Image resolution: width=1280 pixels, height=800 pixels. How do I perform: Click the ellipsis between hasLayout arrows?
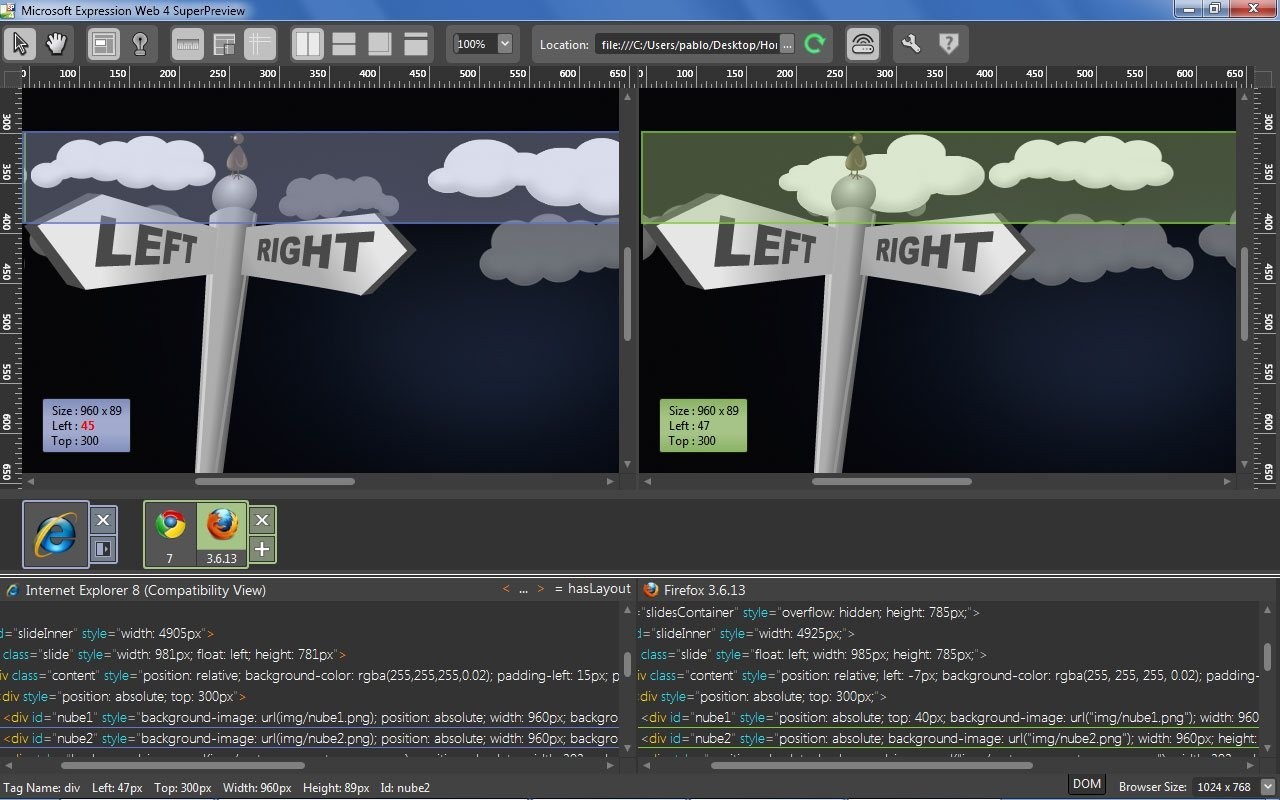coord(523,590)
